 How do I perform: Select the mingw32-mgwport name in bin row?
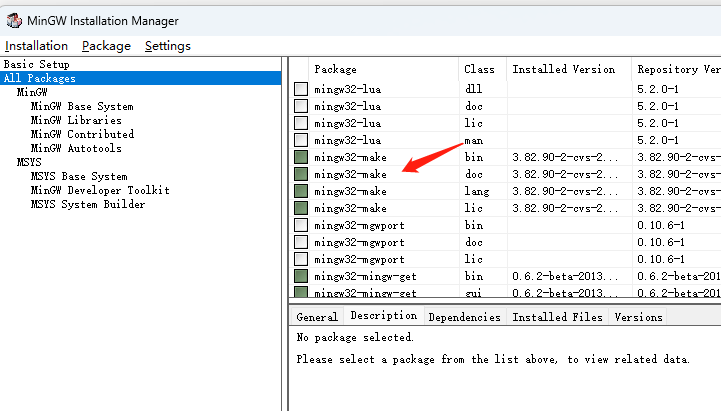359,225
